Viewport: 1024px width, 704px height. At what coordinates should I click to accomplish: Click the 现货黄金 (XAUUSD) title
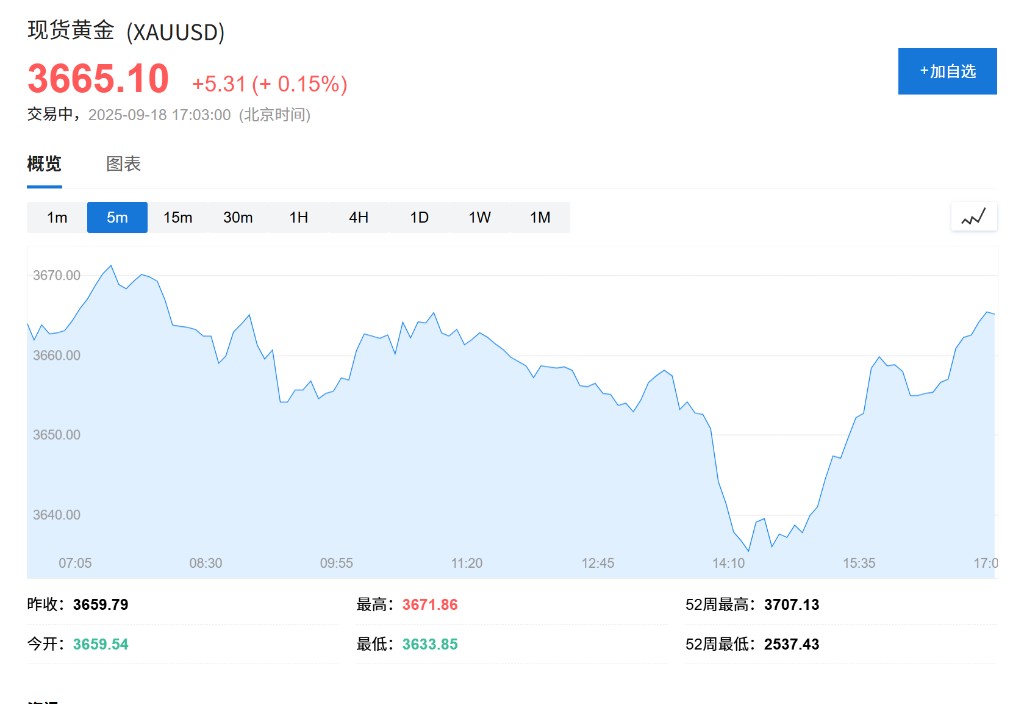pos(126,31)
